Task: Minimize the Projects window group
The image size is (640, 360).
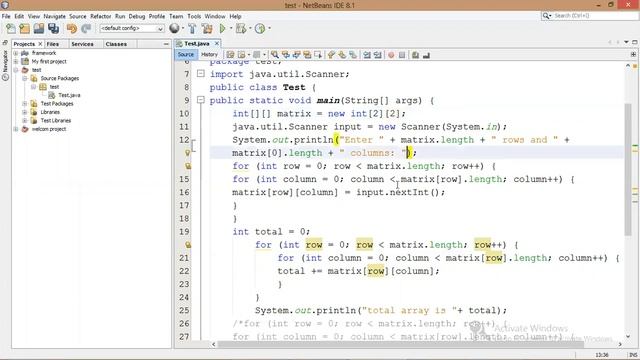Action: 166,44
